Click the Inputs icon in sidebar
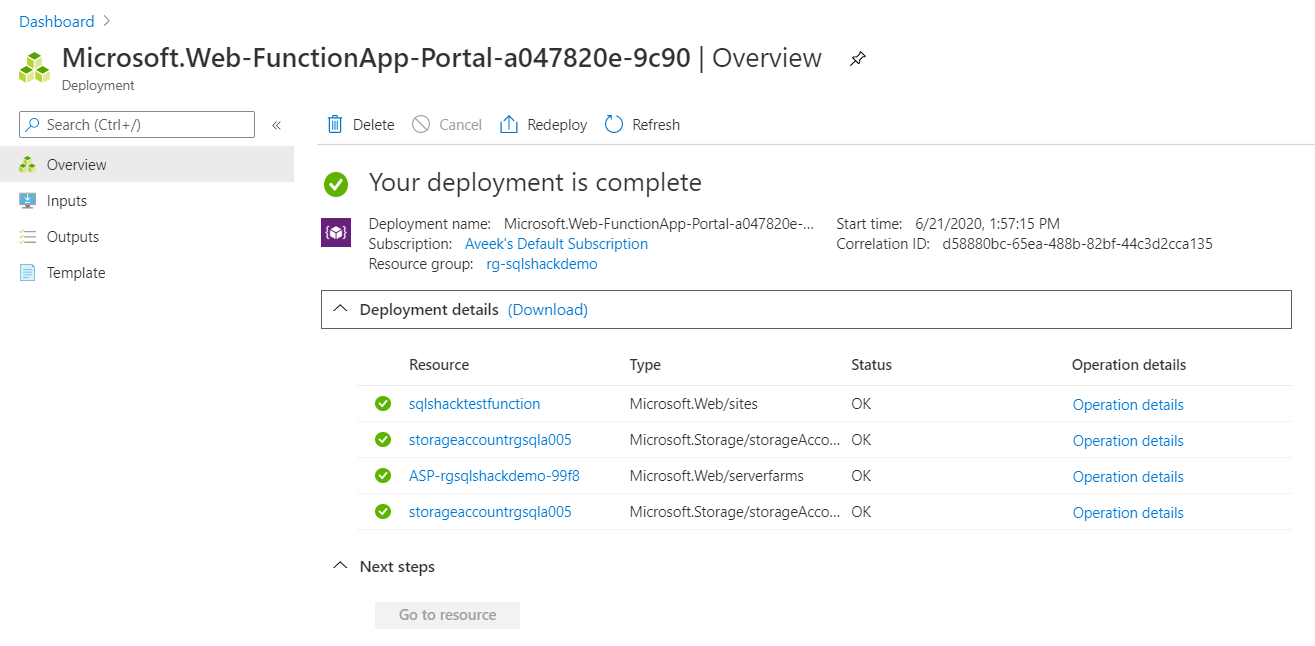1315x646 pixels. point(28,201)
